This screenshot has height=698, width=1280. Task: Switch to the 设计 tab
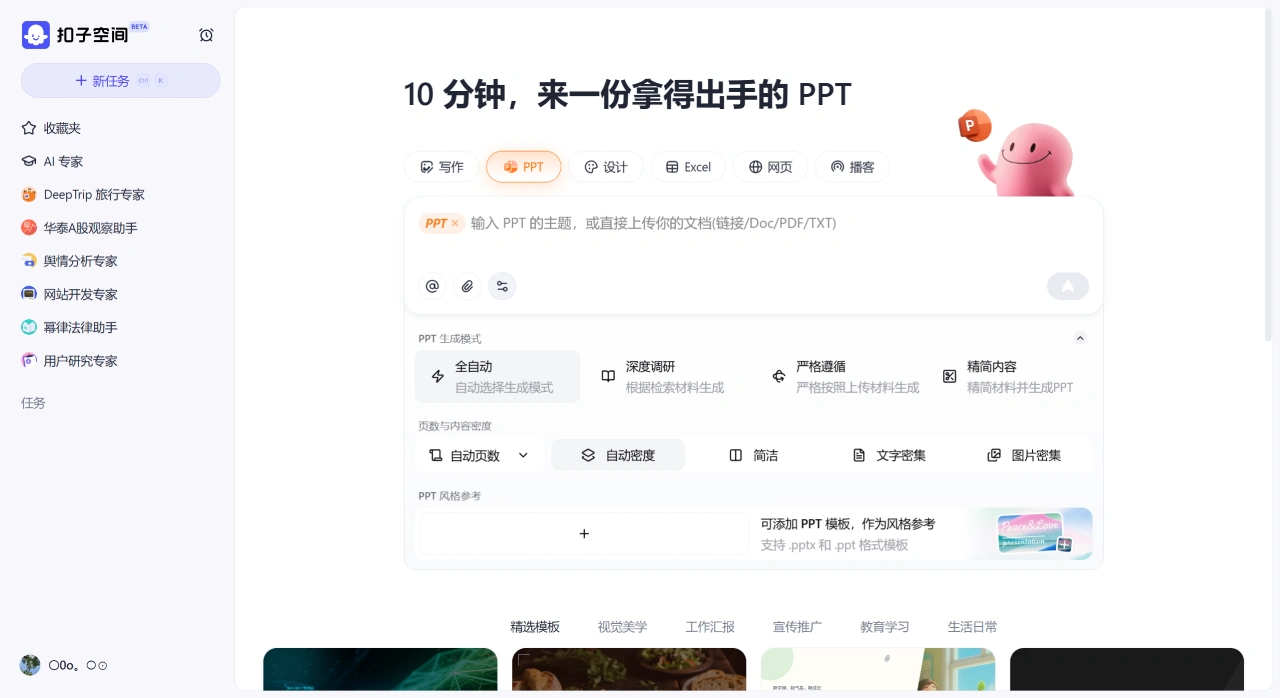point(606,167)
